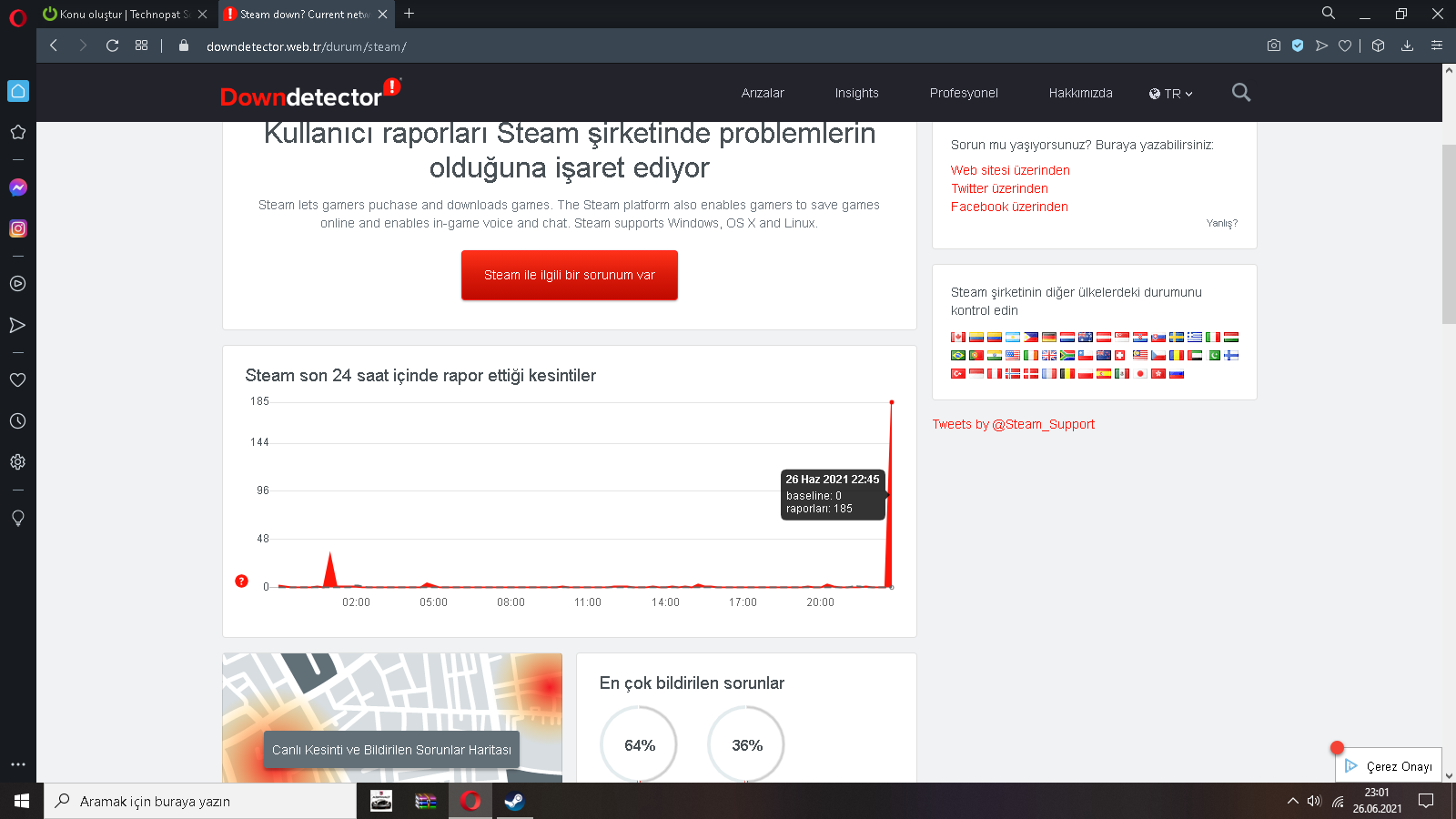Select the Turkey flag
1456x819 pixels.
point(958,374)
